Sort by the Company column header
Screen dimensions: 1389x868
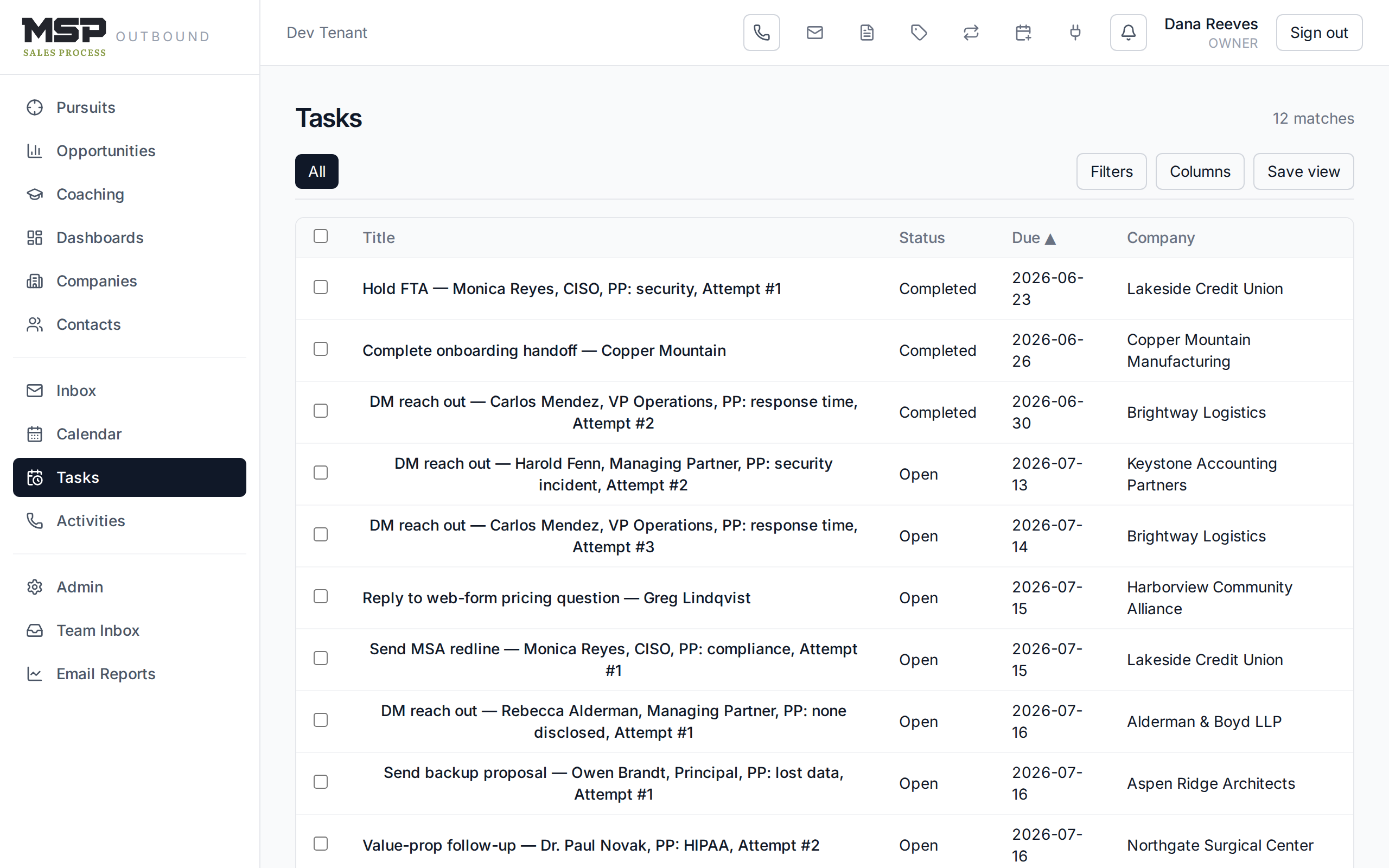(x=1161, y=238)
